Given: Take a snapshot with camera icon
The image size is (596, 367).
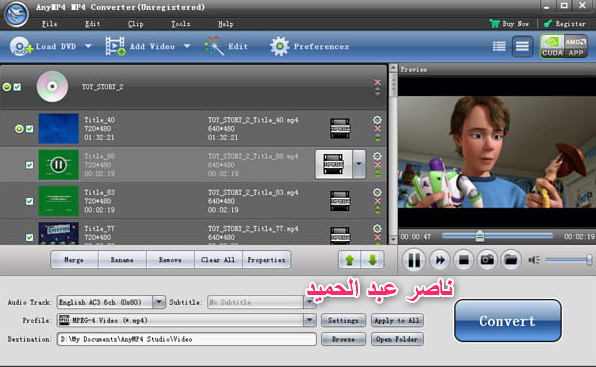Looking at the screenshot, I should click(487, 260).
